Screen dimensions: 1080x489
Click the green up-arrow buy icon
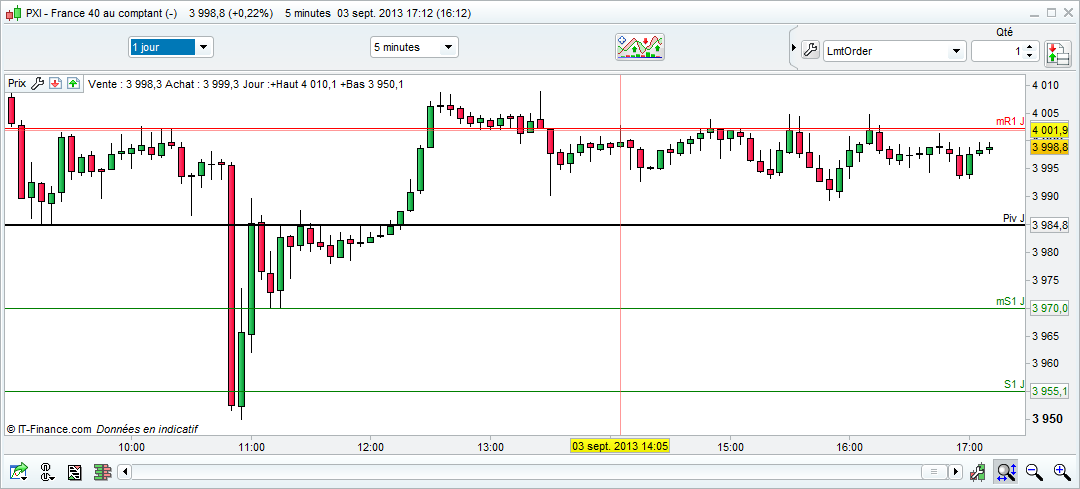(73, 83)
